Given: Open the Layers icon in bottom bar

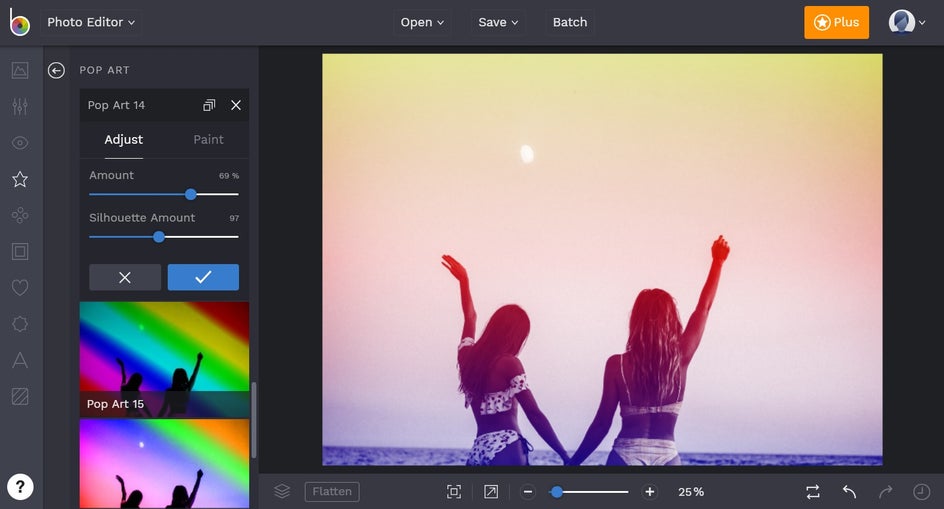Looking at the screenshot, I should click(x=282, y=492).
